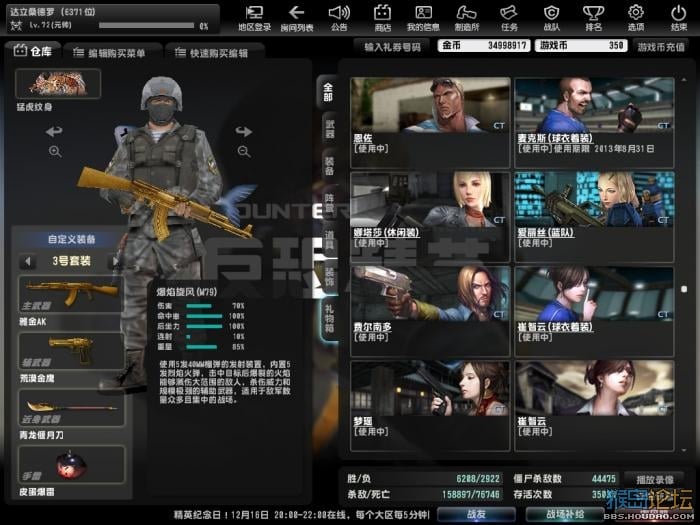Click the 游戏币 game coin balance field

point(581,46)
